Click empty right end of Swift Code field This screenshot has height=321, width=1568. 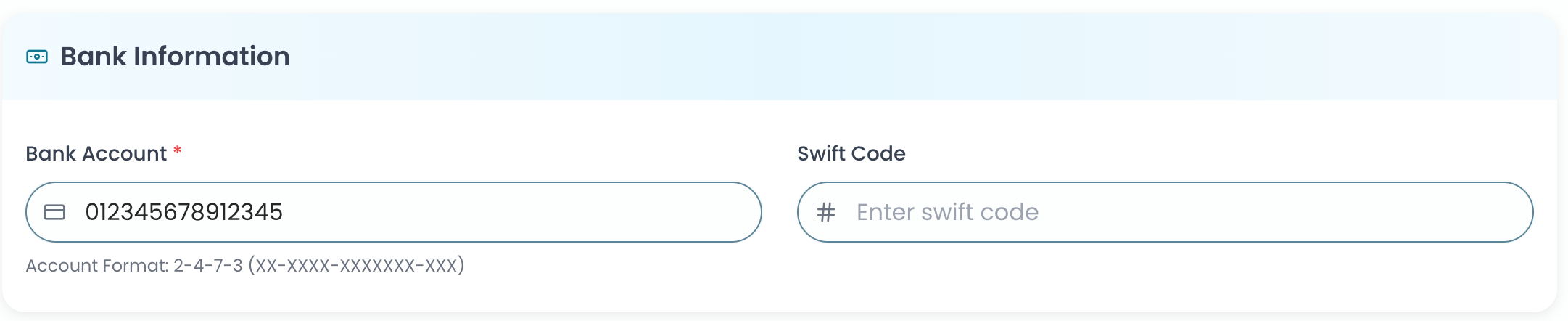pyautogui.click(x=1465, y=212)
